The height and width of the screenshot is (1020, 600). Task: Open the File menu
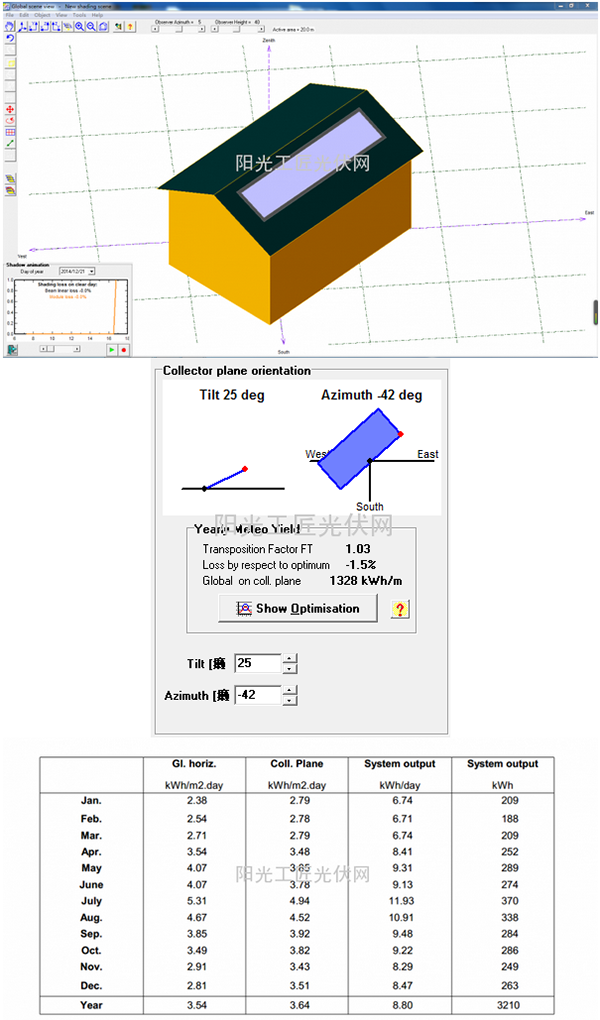pos(10,15)
